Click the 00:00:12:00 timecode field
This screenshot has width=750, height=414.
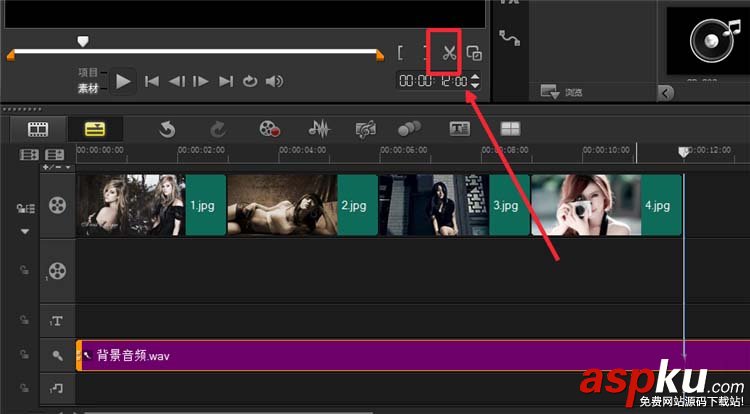[433, 81]
